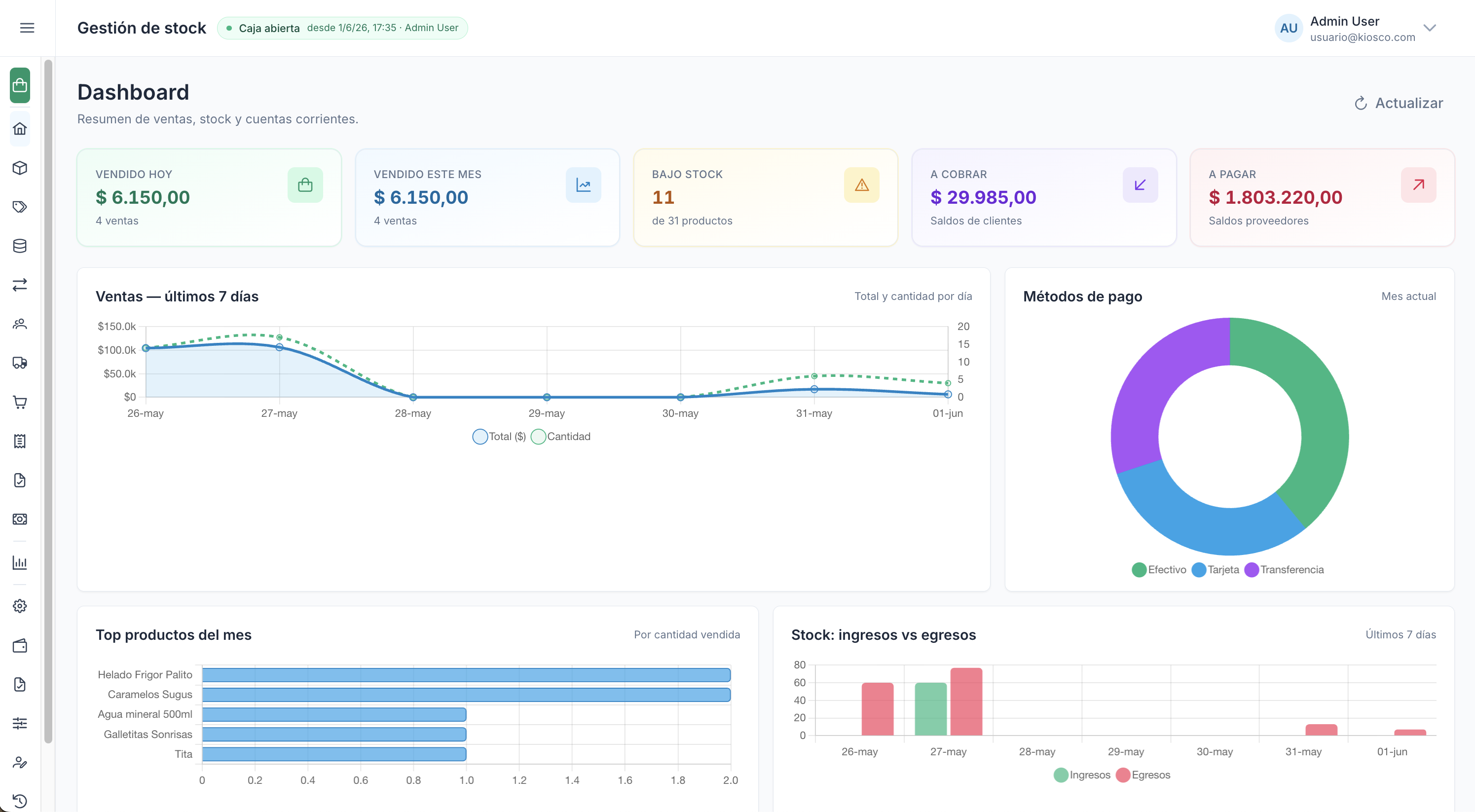The image size is (1475, 812).
Task: Open the shopping cart sales icon
Action: click(x=20, y=402)
